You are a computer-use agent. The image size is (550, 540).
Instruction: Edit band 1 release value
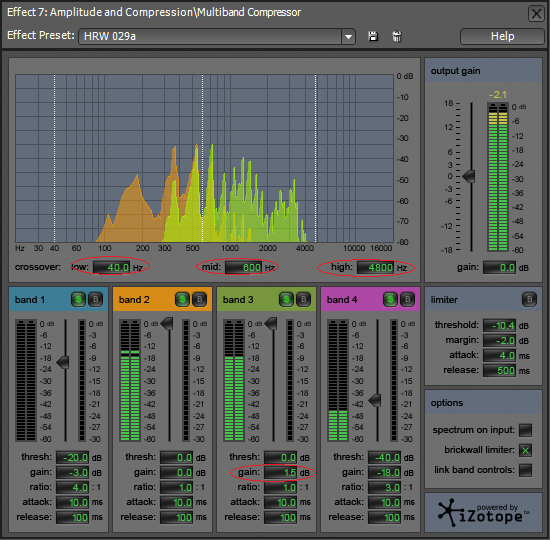(x=73, y=517)
